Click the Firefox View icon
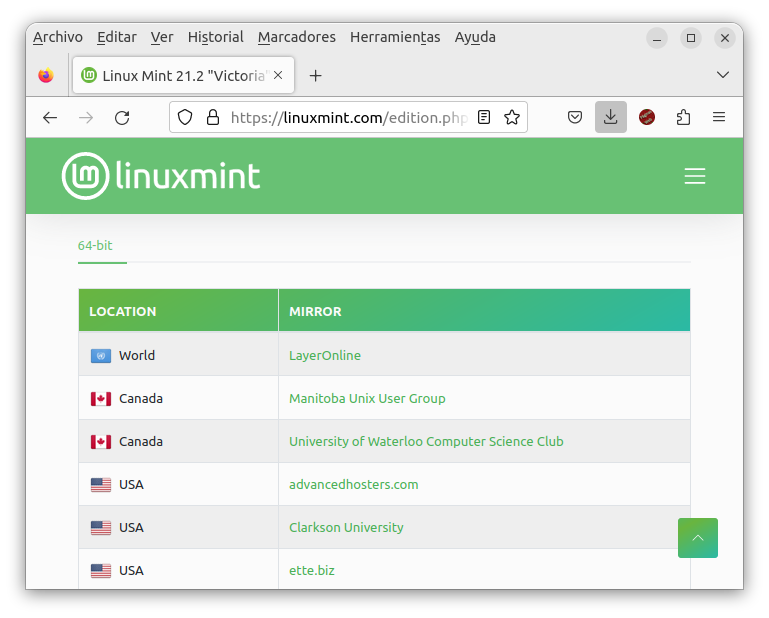The height and width of the screenshot is (618, 769). tap(46, 76)
